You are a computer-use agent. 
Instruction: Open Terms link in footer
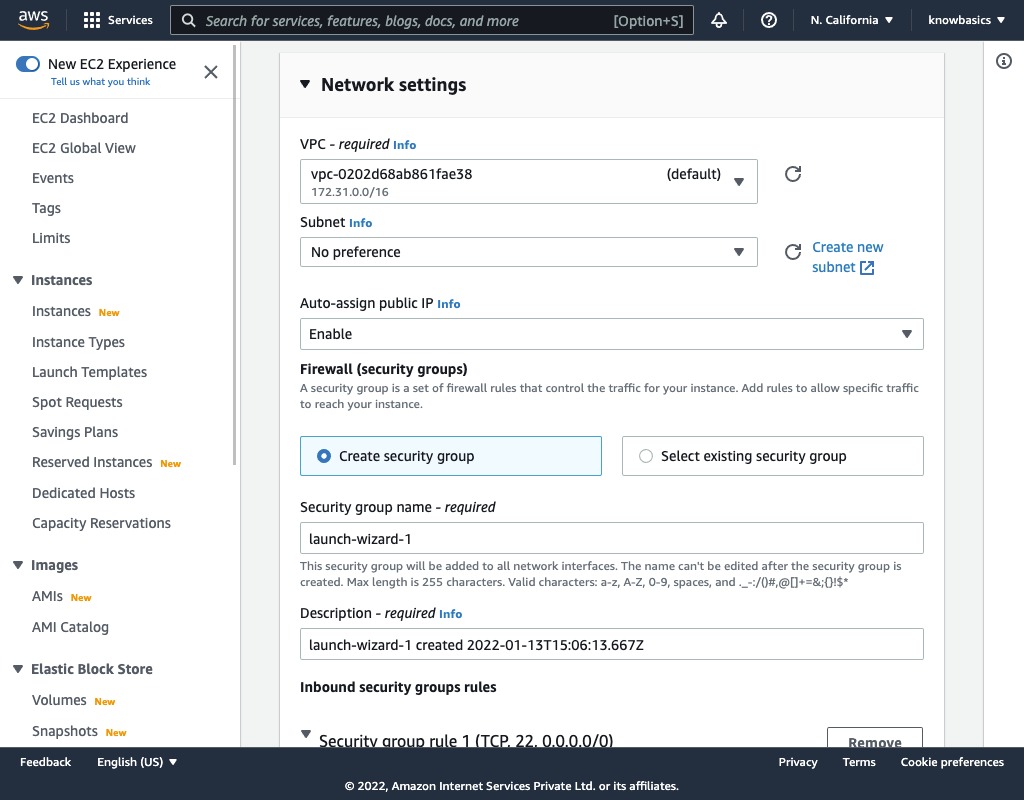pos(859,762)
